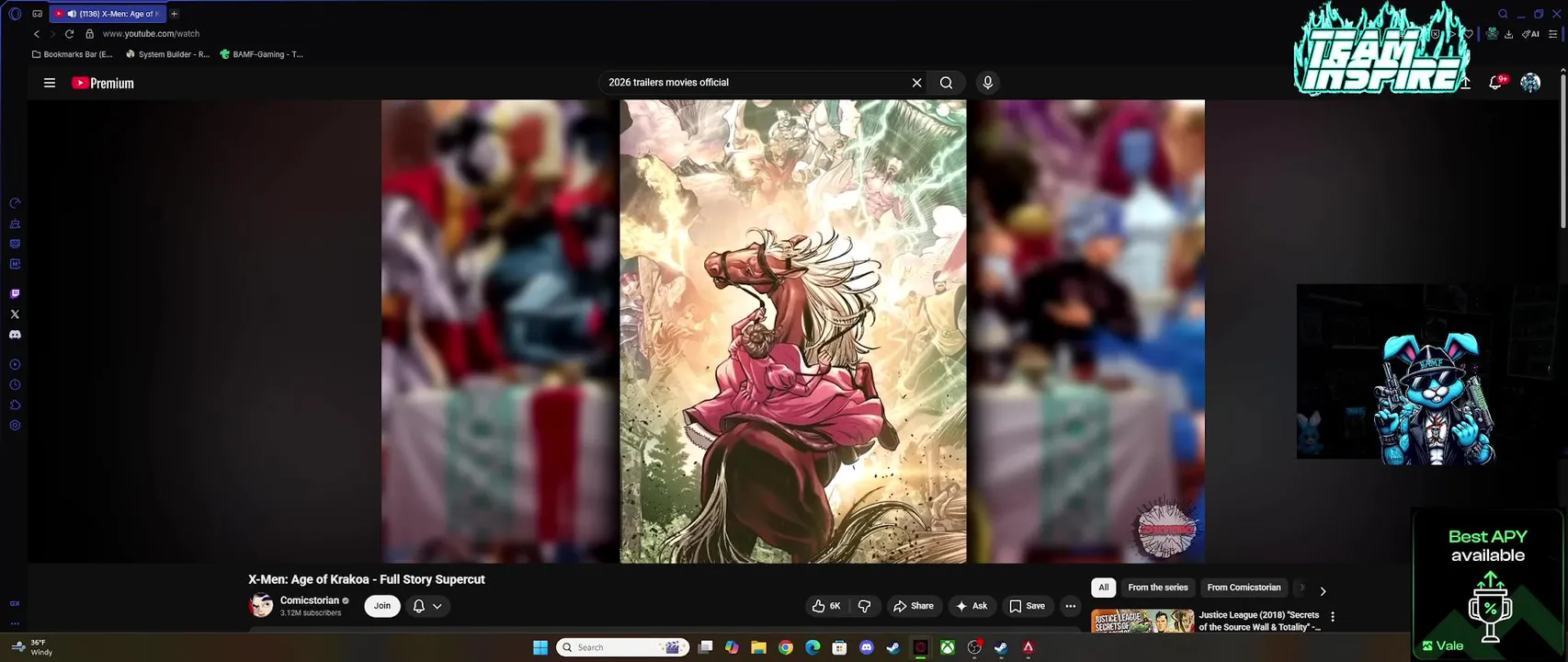
Task: Select the From the series chip
Action: 1158,588
